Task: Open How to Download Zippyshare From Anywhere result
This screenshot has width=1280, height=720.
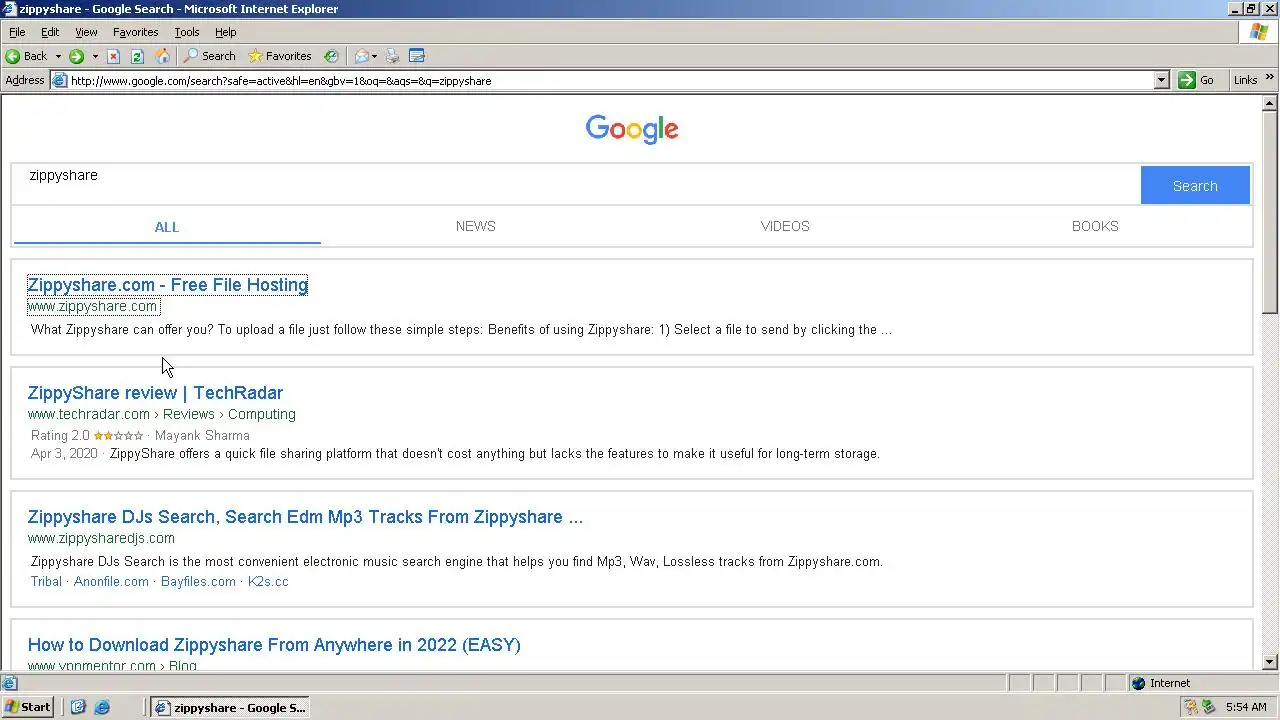Action: click(274, 645)
